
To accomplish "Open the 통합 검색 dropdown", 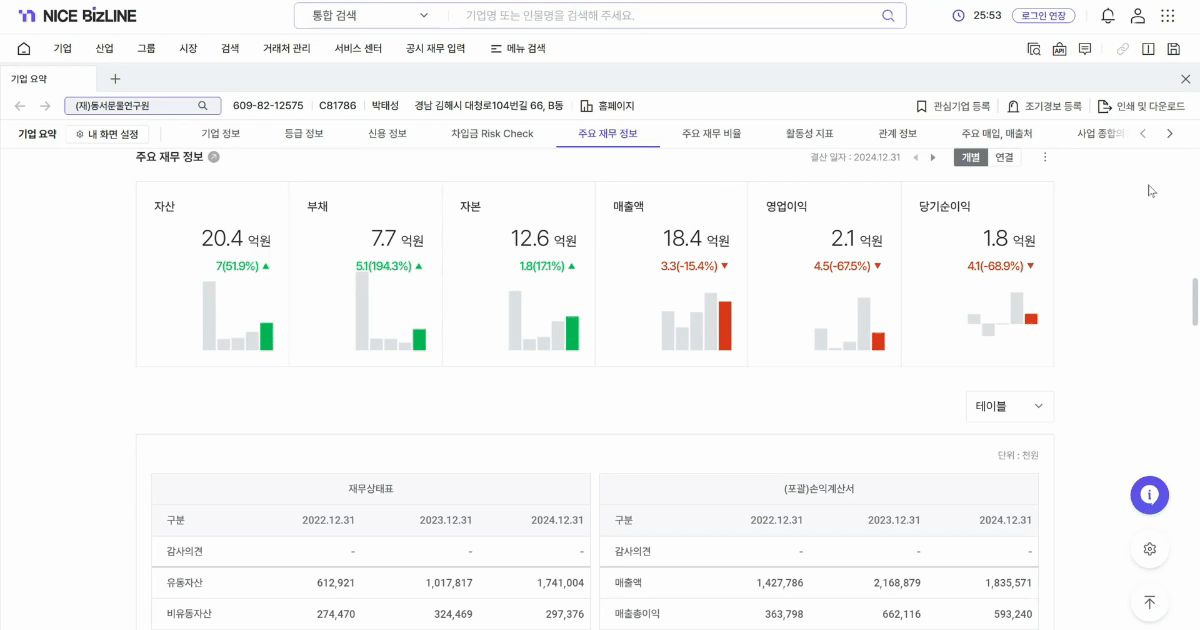I will click(x=370, y=16).
